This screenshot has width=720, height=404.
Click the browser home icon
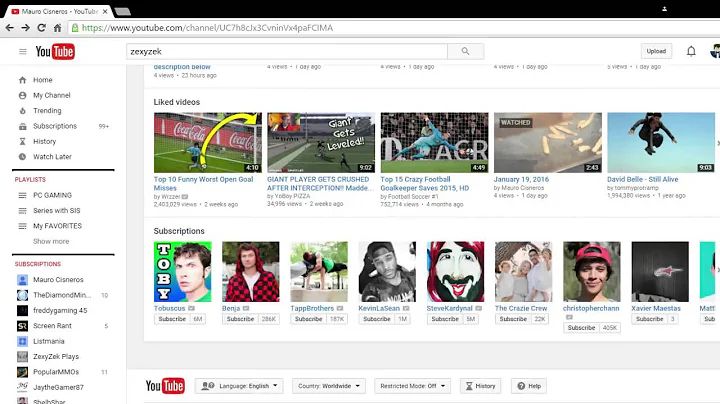[x=57, y=28]
